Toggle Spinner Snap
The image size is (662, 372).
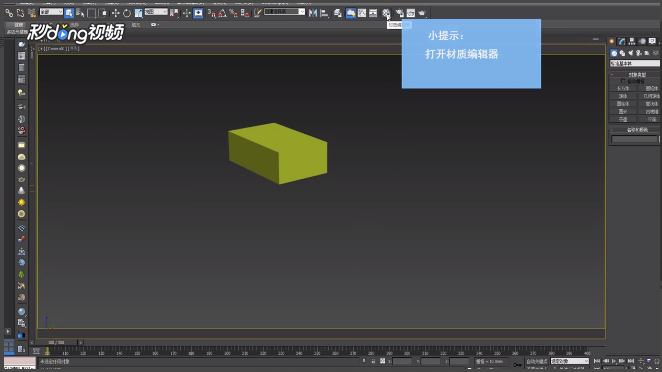pyautogui.click(x=244, y=13)
